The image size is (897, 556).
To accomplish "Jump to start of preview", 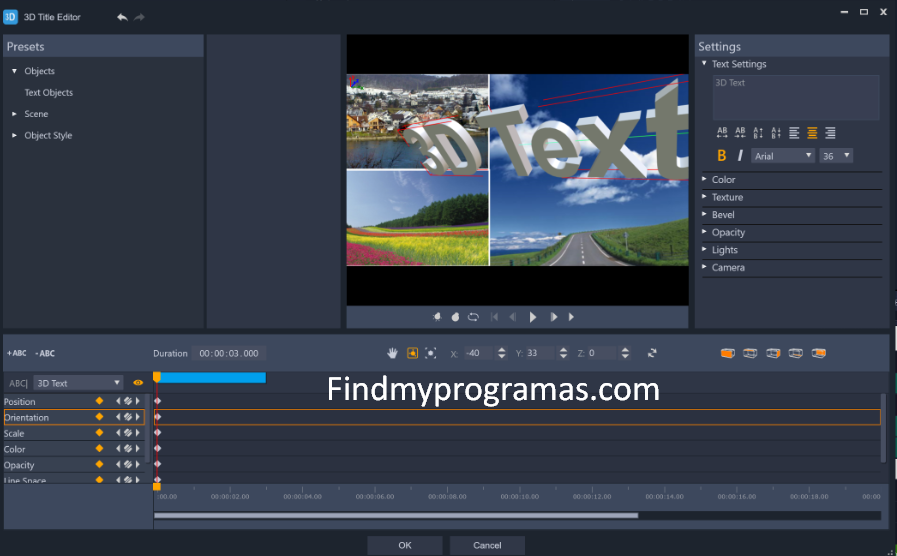I will [x=494, y=317].
